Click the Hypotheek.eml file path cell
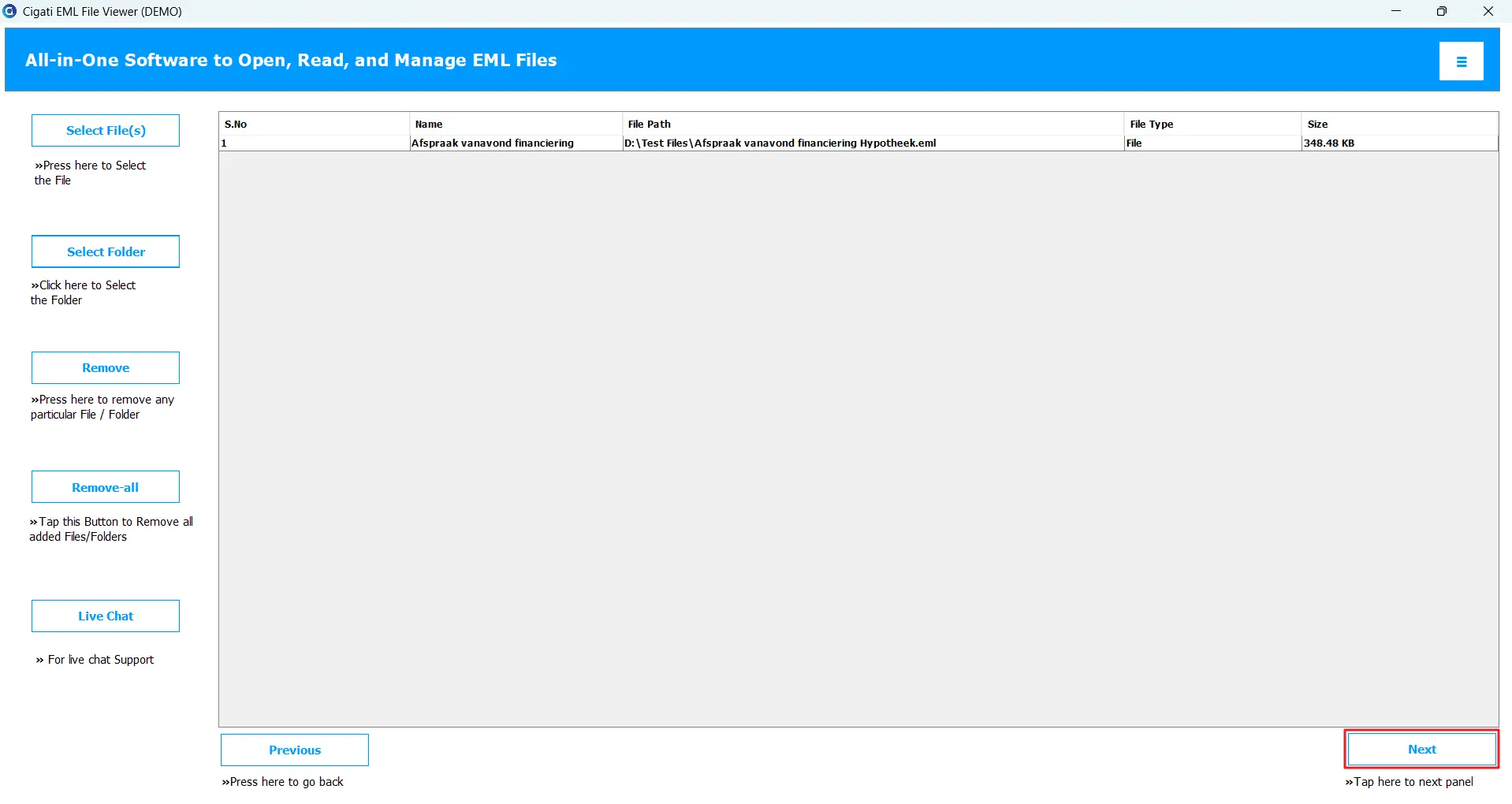The height and width of the screenshot is (804, 1512). (x=780, y=143)
